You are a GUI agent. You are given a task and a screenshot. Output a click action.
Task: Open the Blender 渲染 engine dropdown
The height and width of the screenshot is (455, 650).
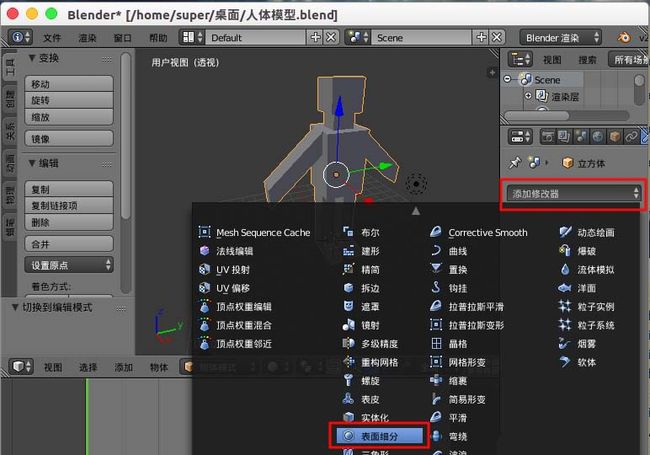[560, 38]
